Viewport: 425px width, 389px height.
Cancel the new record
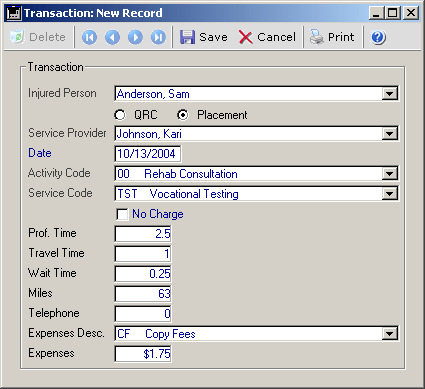tap(267, 37)
